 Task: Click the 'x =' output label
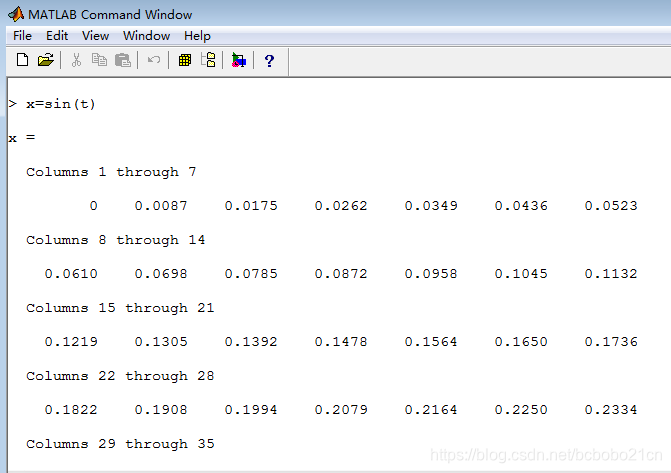[x=21, y=138]
